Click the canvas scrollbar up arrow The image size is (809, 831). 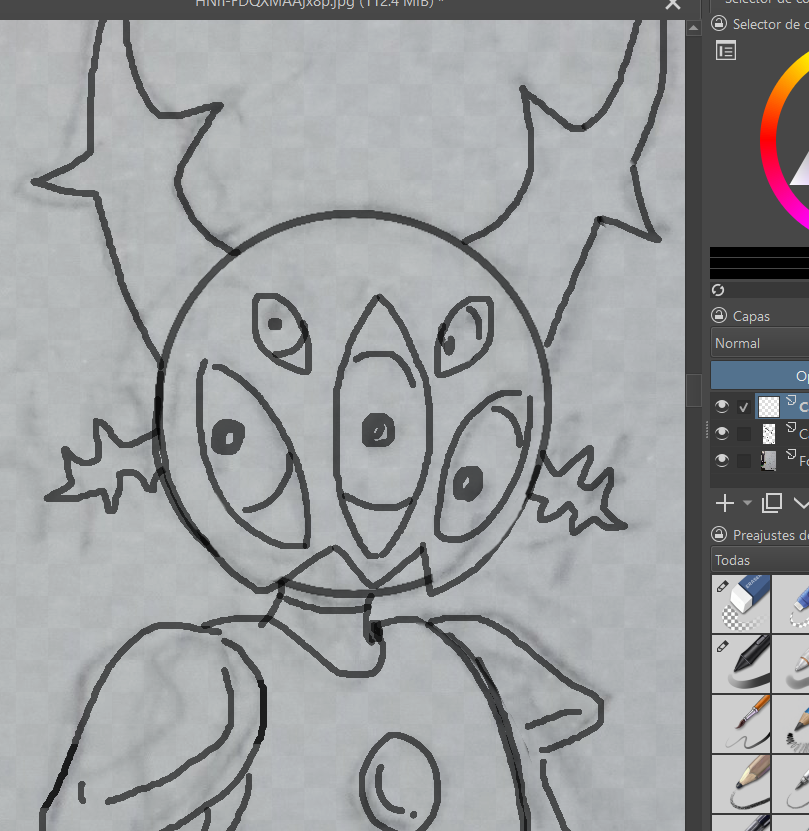click(693, 28)
